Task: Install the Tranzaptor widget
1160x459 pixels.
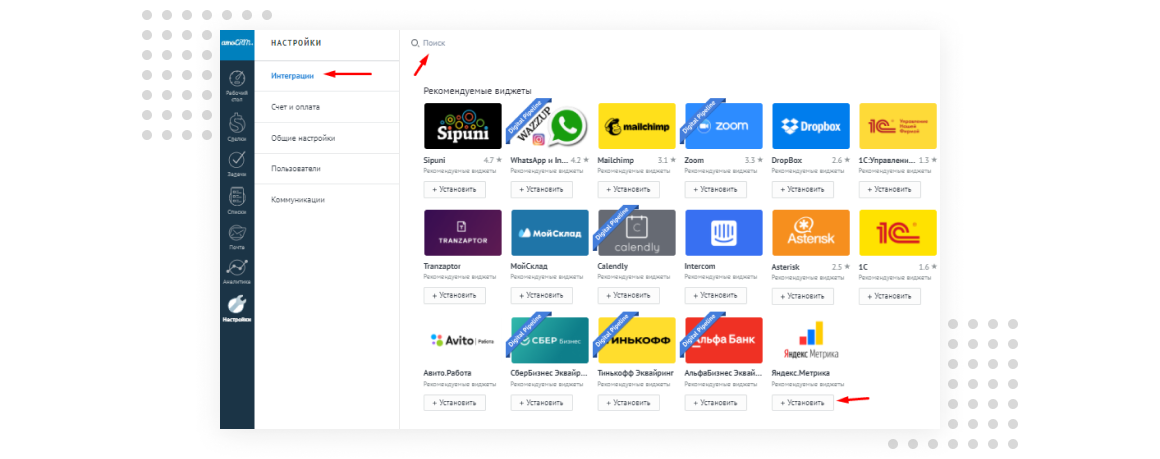Action: 455,295
